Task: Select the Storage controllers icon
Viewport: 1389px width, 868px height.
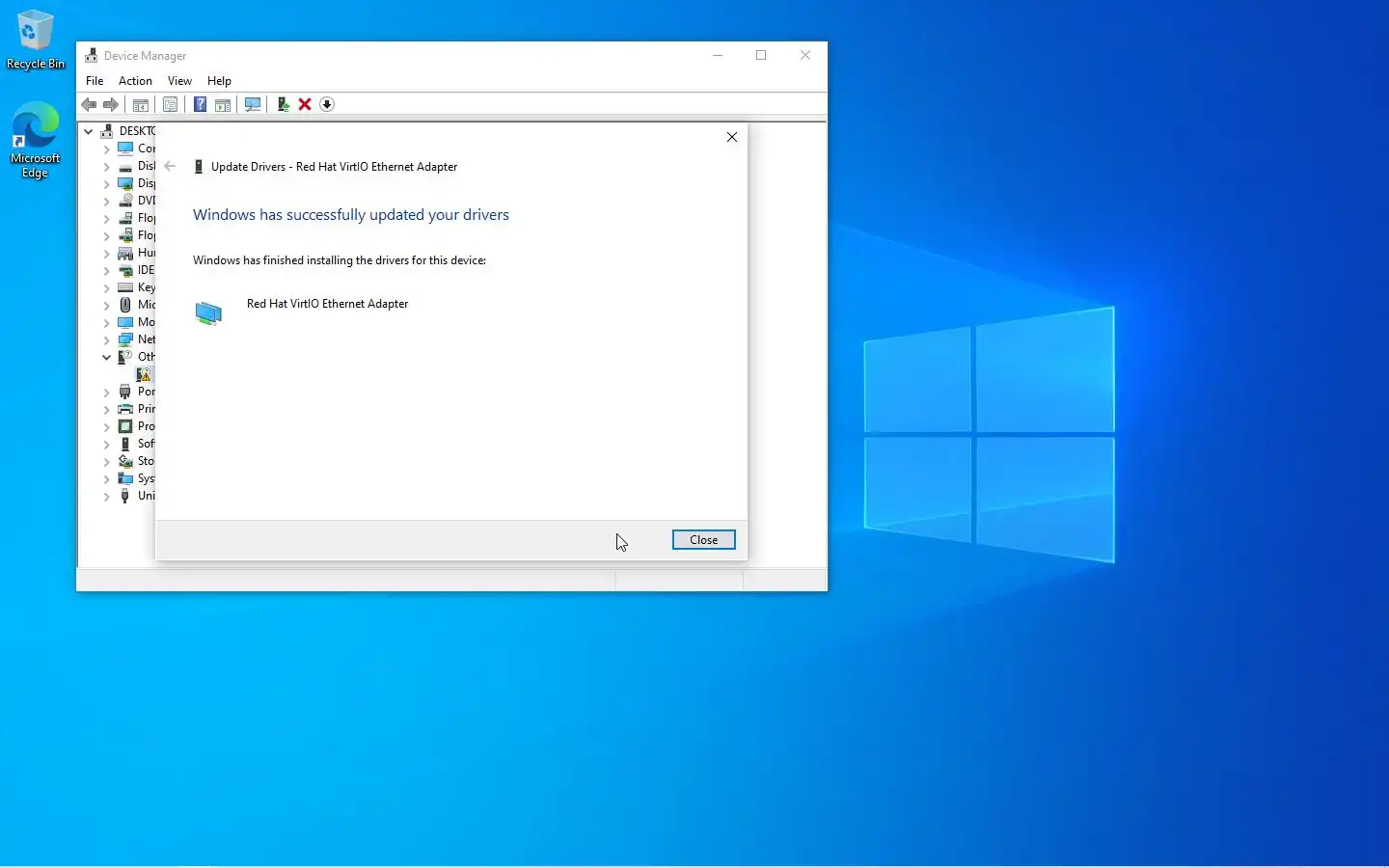Action: coord(125,461)
